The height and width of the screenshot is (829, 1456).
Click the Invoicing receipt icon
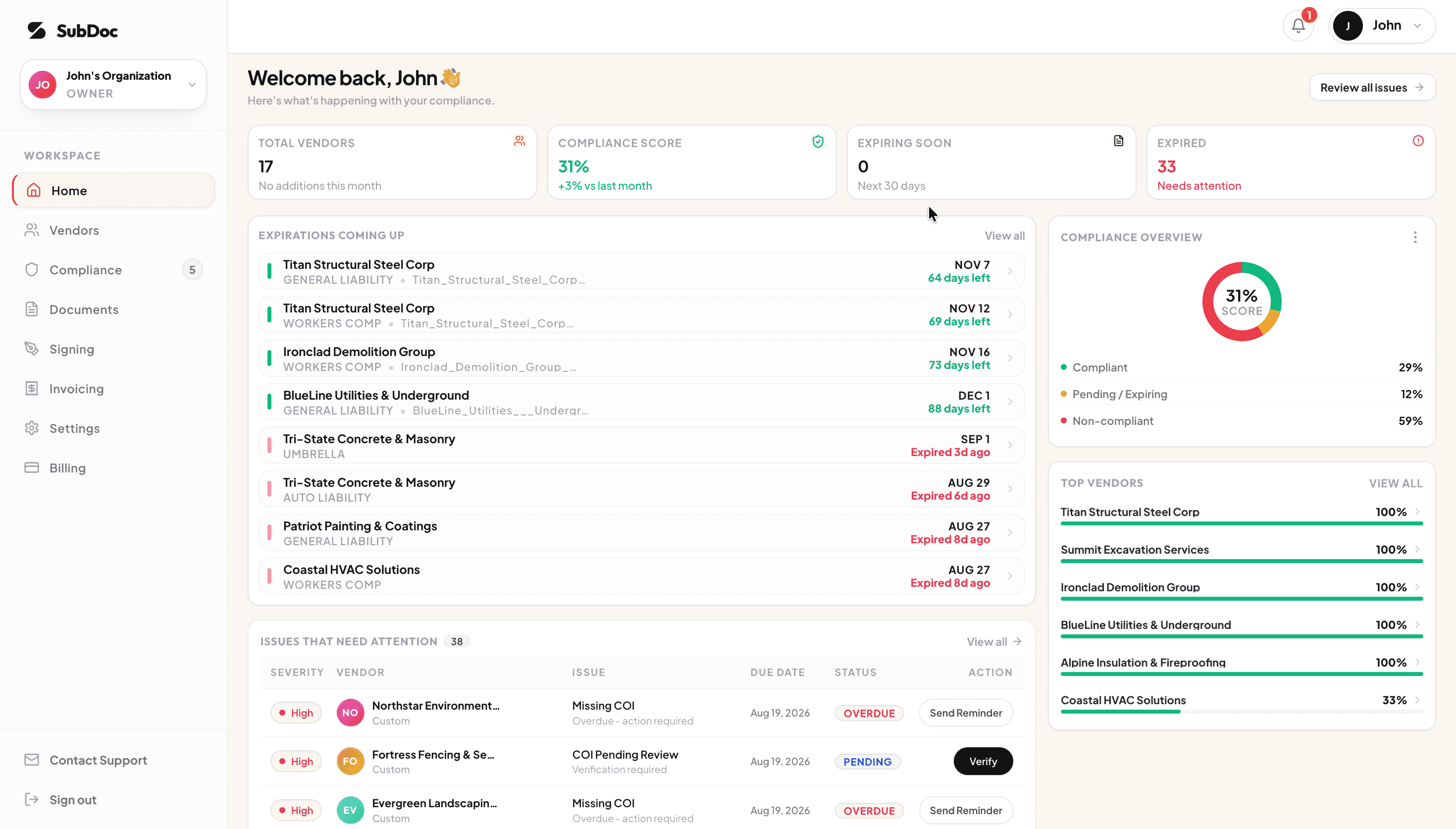coord(32,388)
